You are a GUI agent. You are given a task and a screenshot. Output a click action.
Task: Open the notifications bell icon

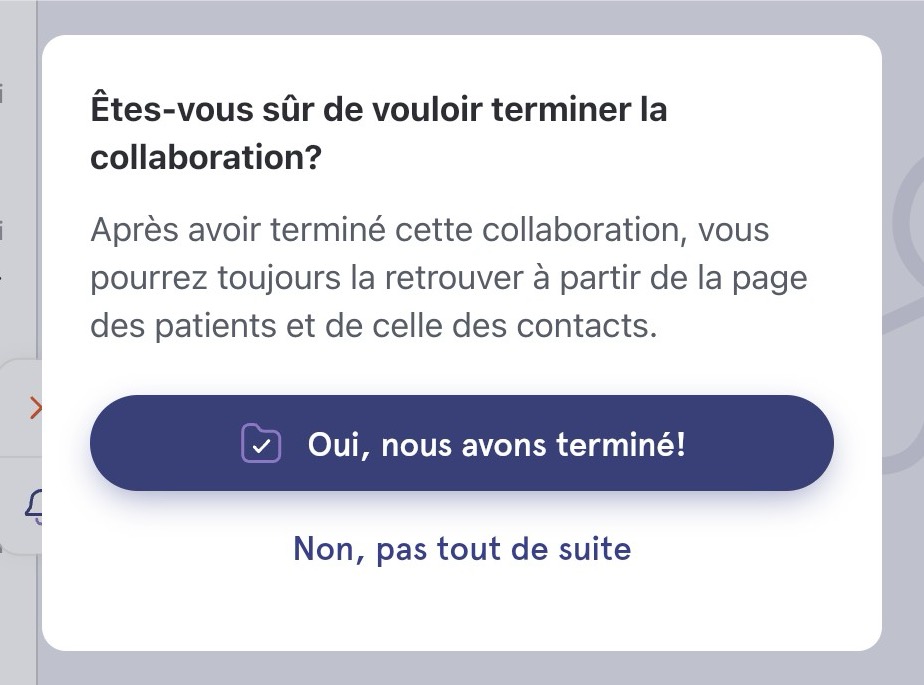[x=34, y=506]
